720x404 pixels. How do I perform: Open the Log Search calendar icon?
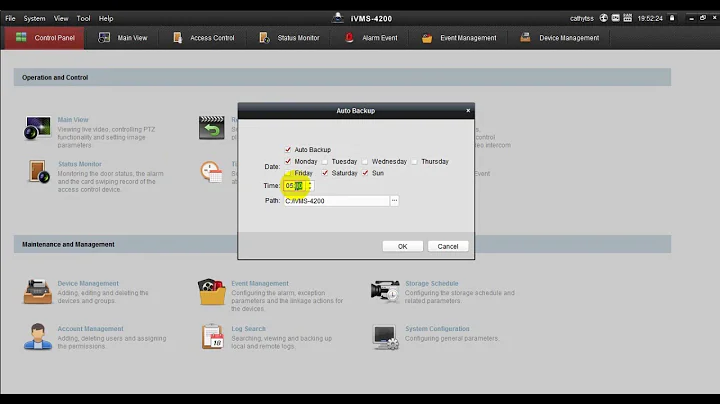(x=212, y=337)
